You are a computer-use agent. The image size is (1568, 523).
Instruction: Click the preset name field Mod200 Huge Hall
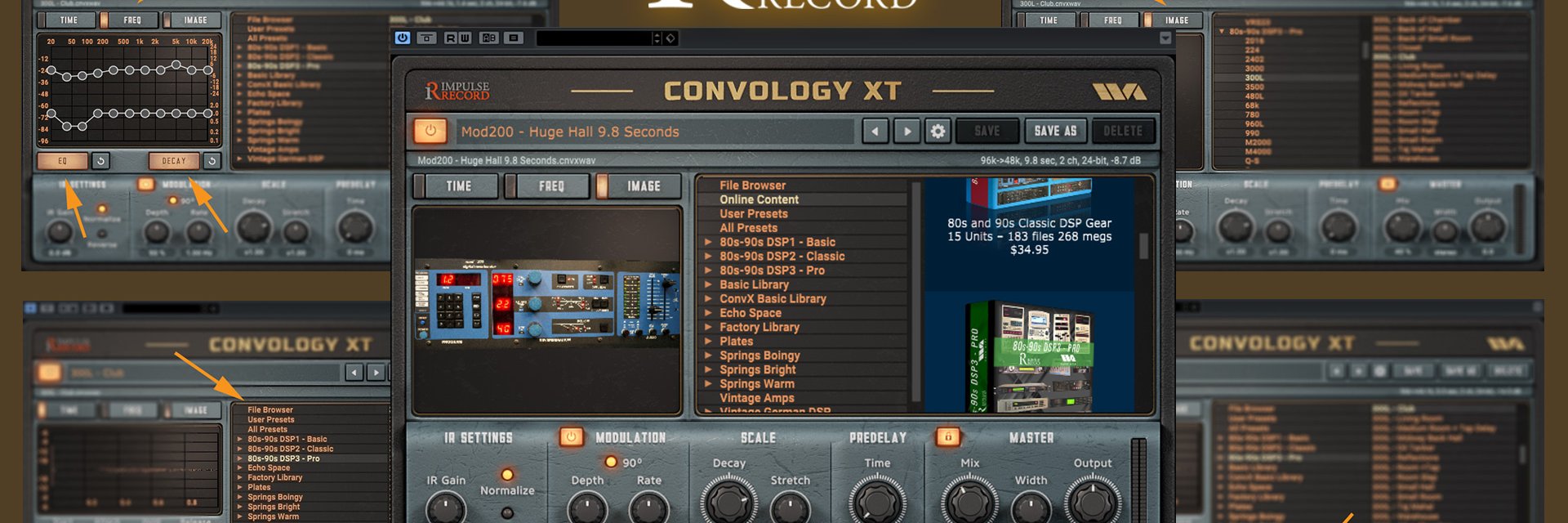tap(653, 132)
